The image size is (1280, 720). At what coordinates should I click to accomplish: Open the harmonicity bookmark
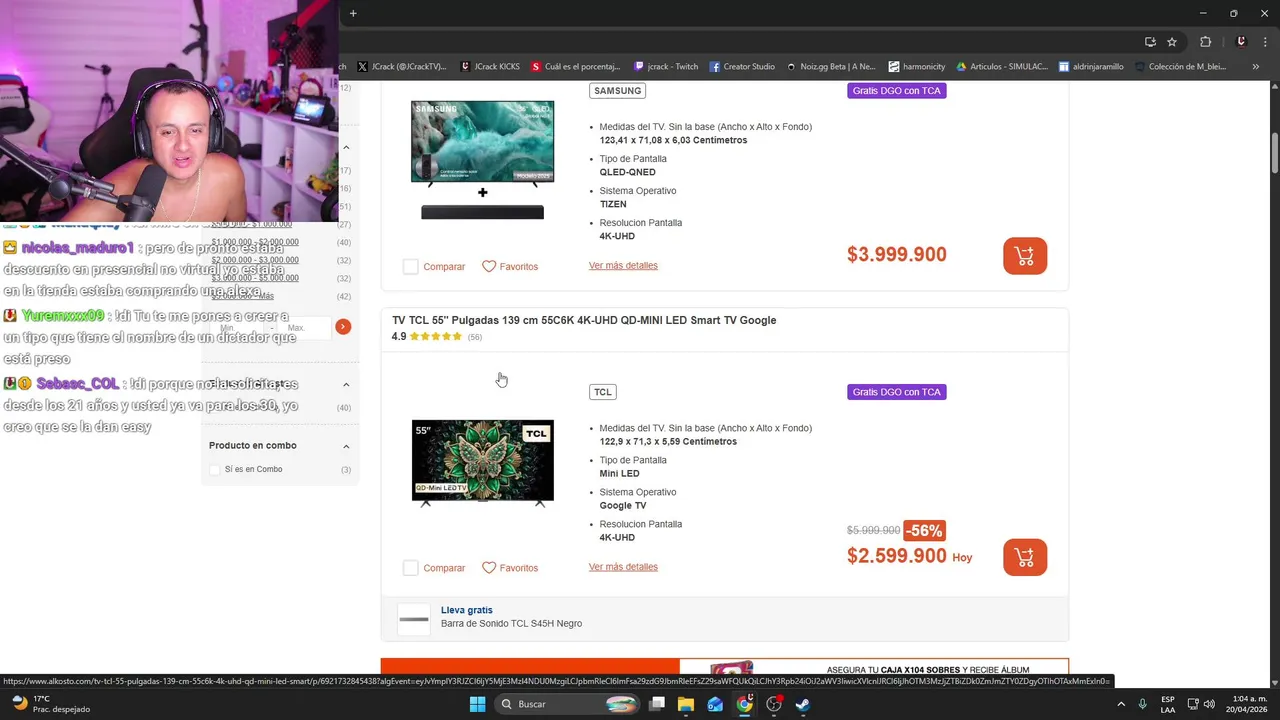[x=917, y=67]
